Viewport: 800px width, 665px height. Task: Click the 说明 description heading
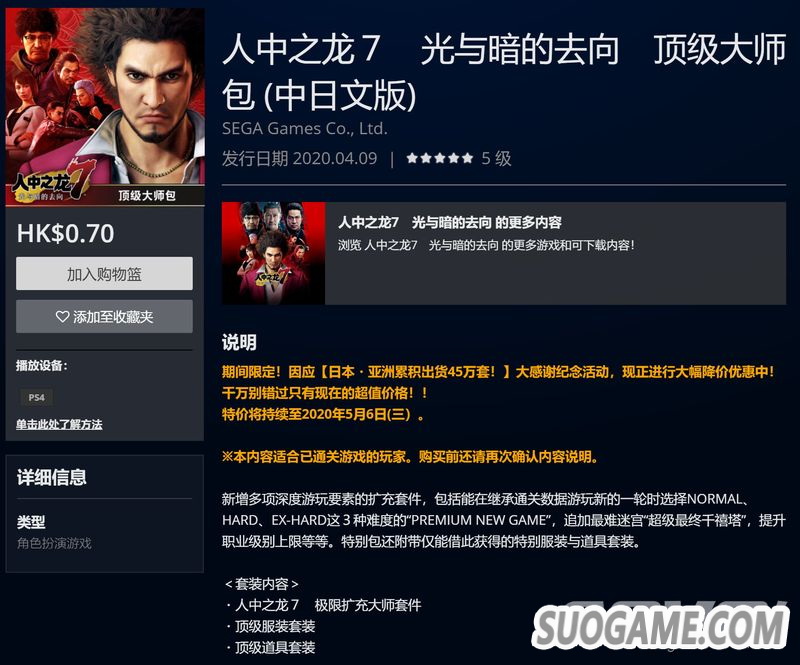(x=239, y=342)
